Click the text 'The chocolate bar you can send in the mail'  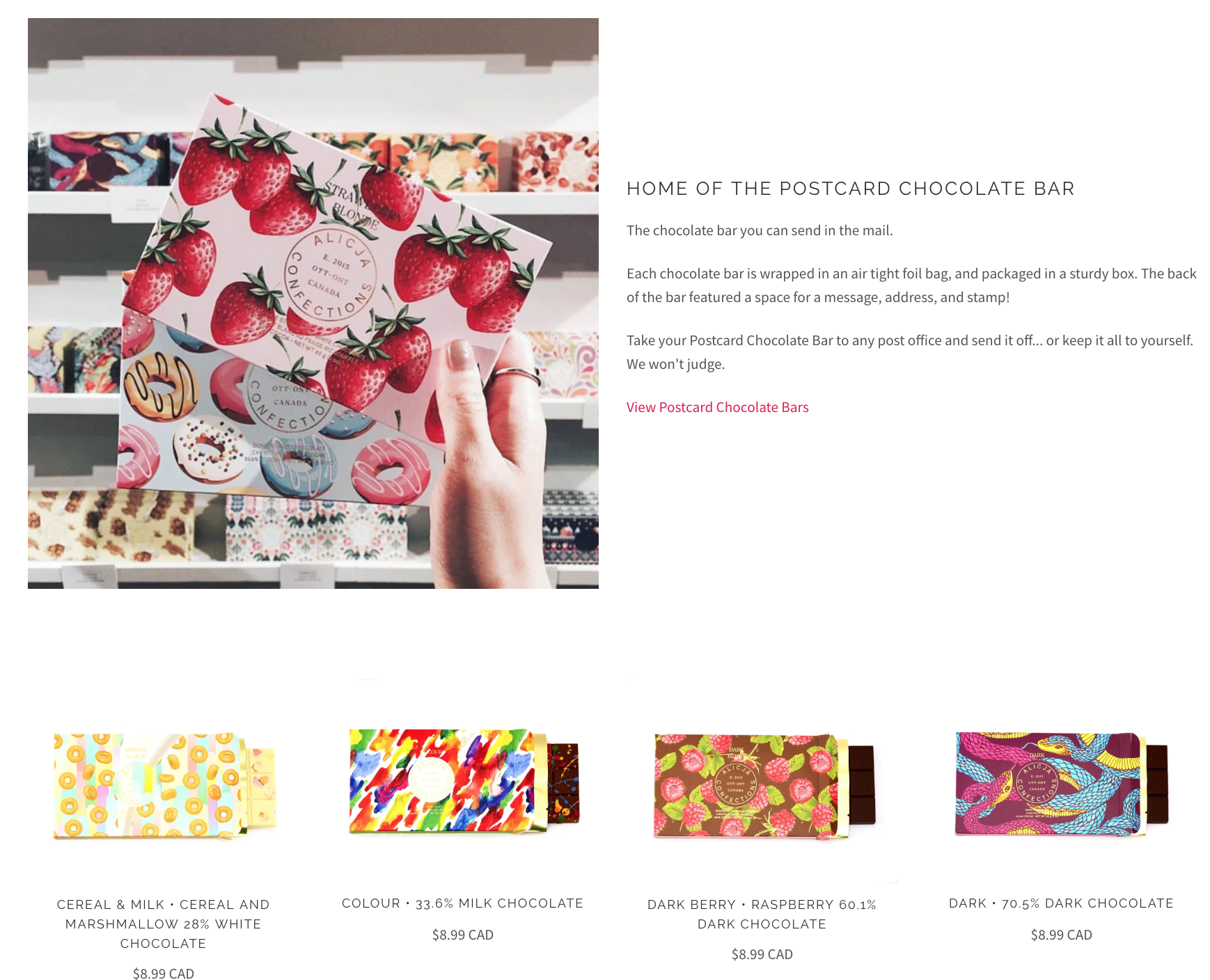click(x=760, y=230)
